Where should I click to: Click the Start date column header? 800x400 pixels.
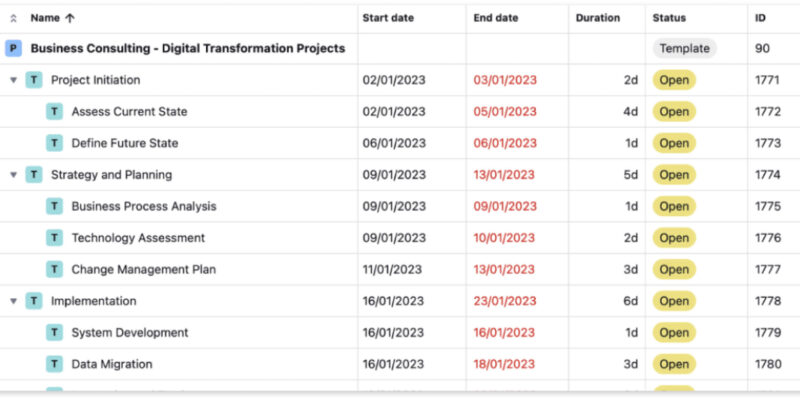pyautogui.click(x=388, y=18)
